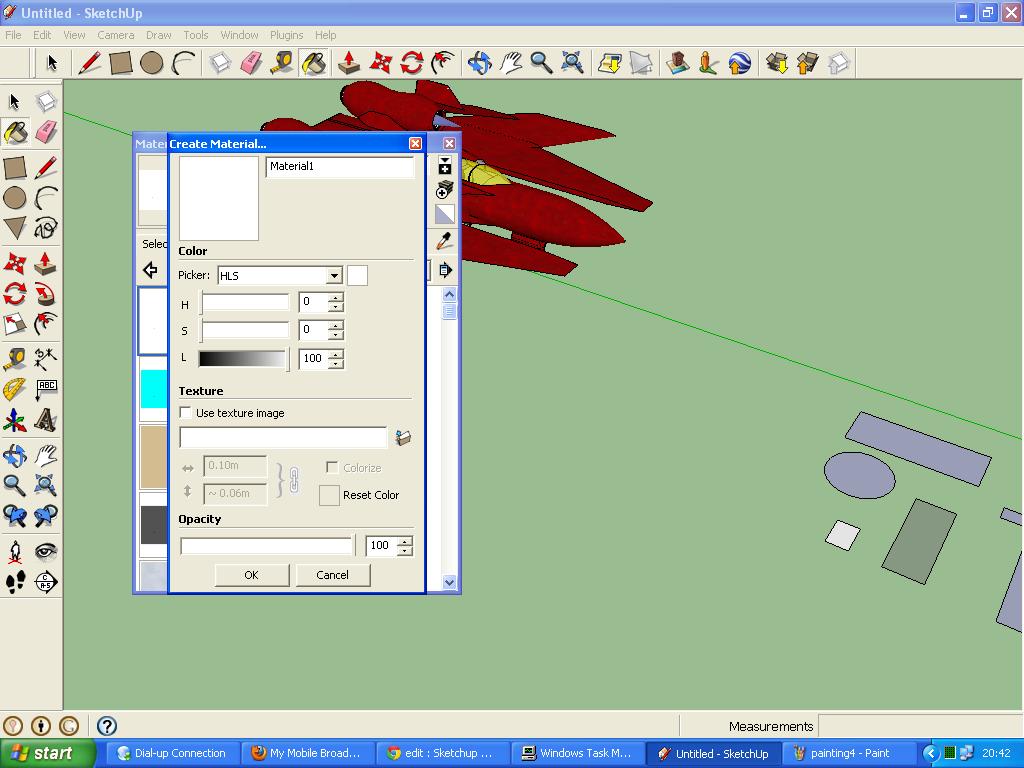The image size is (1024, 768).
Task: Click the help question mark in status bar
Action: coord(106,726)
